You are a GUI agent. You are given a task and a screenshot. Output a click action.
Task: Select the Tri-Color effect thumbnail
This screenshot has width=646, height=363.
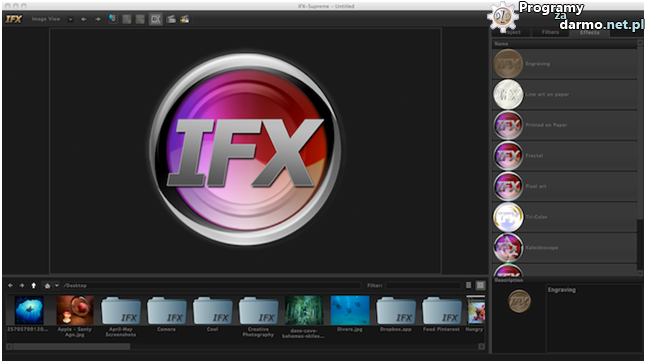508,217
